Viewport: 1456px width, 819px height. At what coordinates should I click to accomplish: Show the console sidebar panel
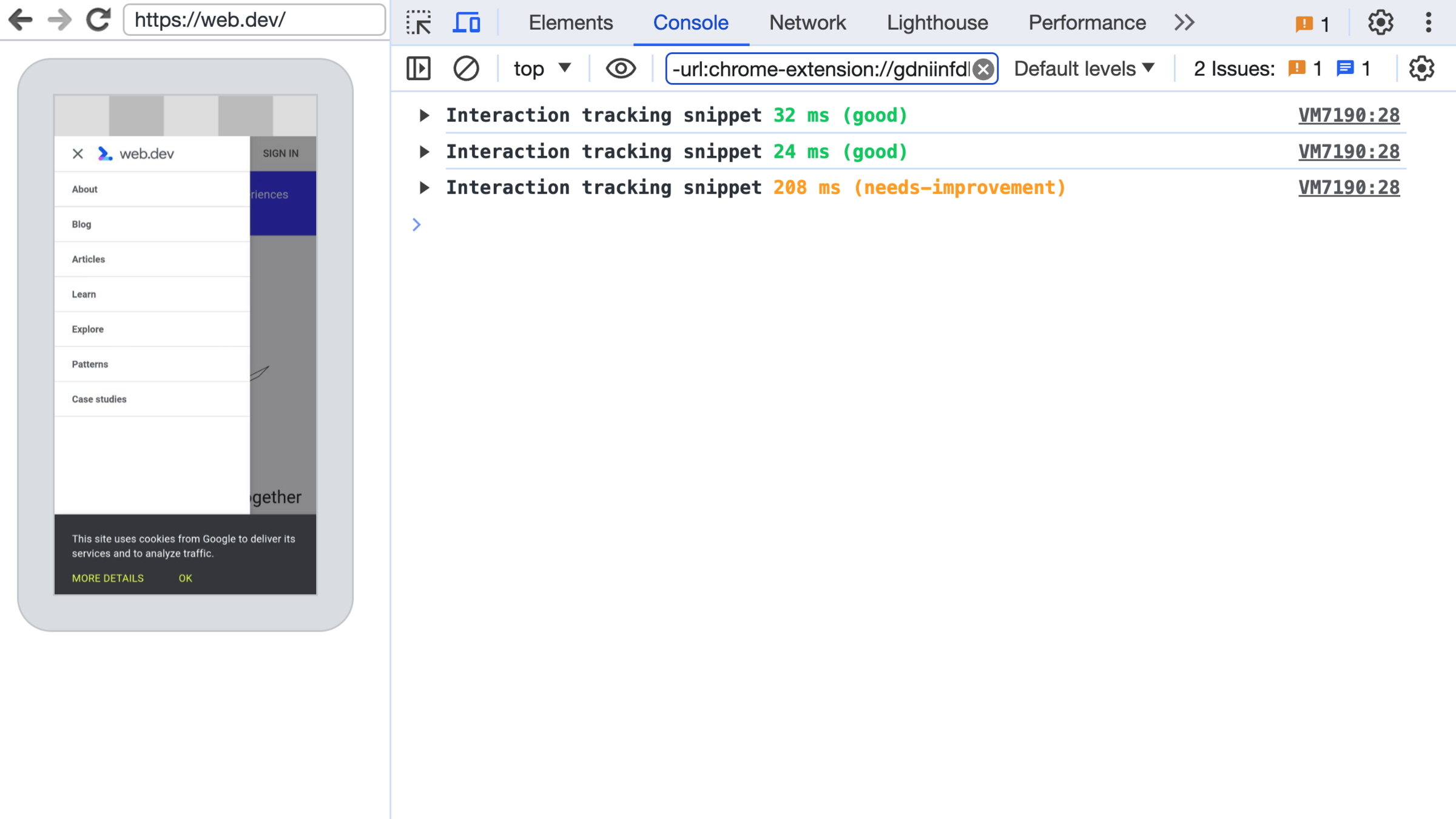[x=419, y=69]
